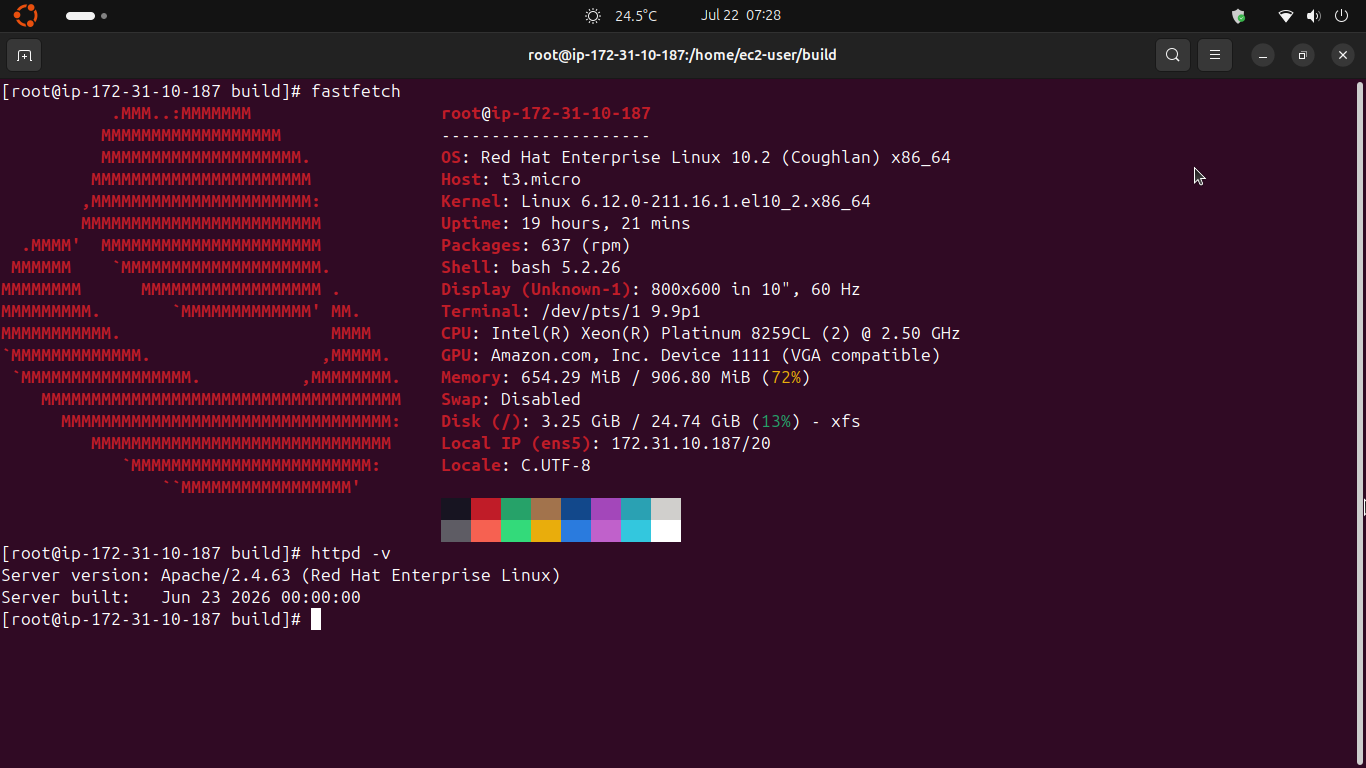The height and width of the screenshot is (768, 1366).
Task: Click the Locale value C.UTF-8
Action: click(x=556, y=465)
